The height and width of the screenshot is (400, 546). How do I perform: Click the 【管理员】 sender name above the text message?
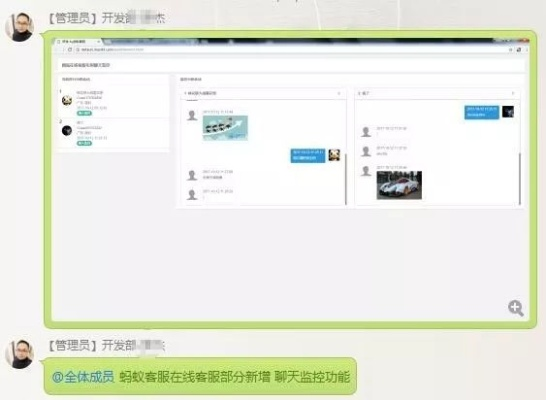(x=106, y=345)
